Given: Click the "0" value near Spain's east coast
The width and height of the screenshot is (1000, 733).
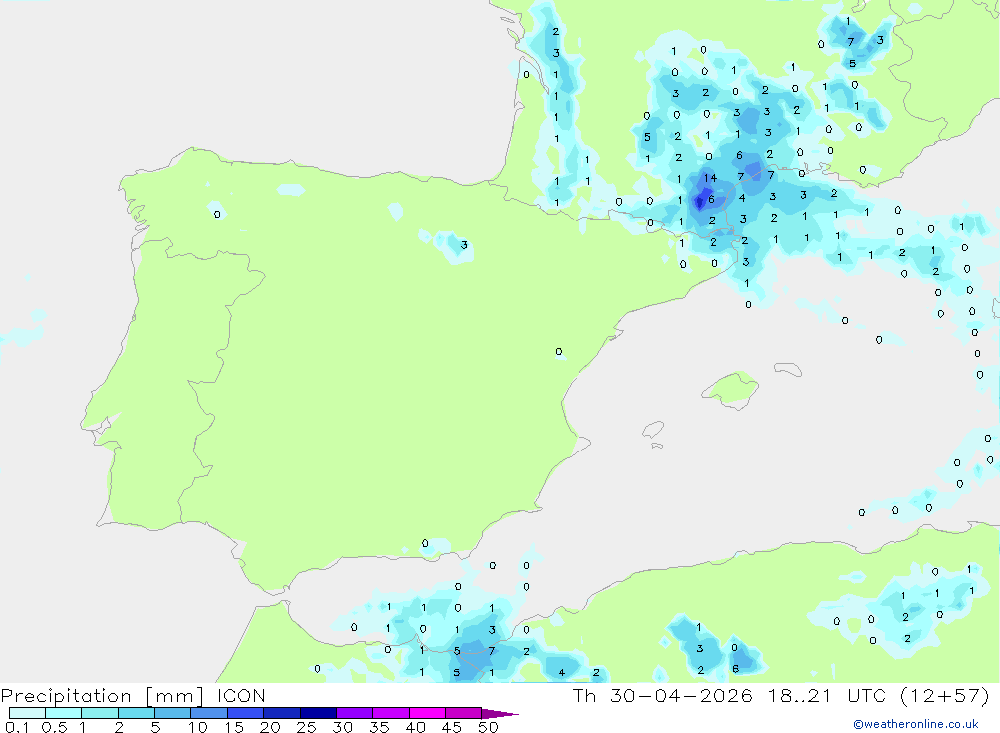Looking at the screenshot, I should tap(559, 352).
